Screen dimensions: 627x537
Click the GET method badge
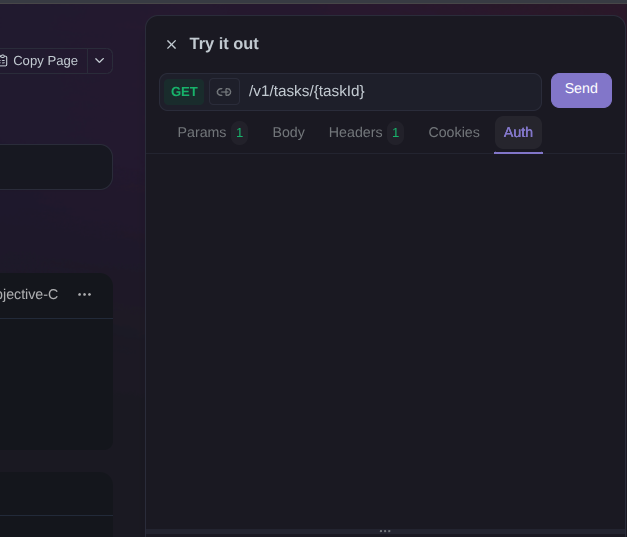(x=184, y=92)
